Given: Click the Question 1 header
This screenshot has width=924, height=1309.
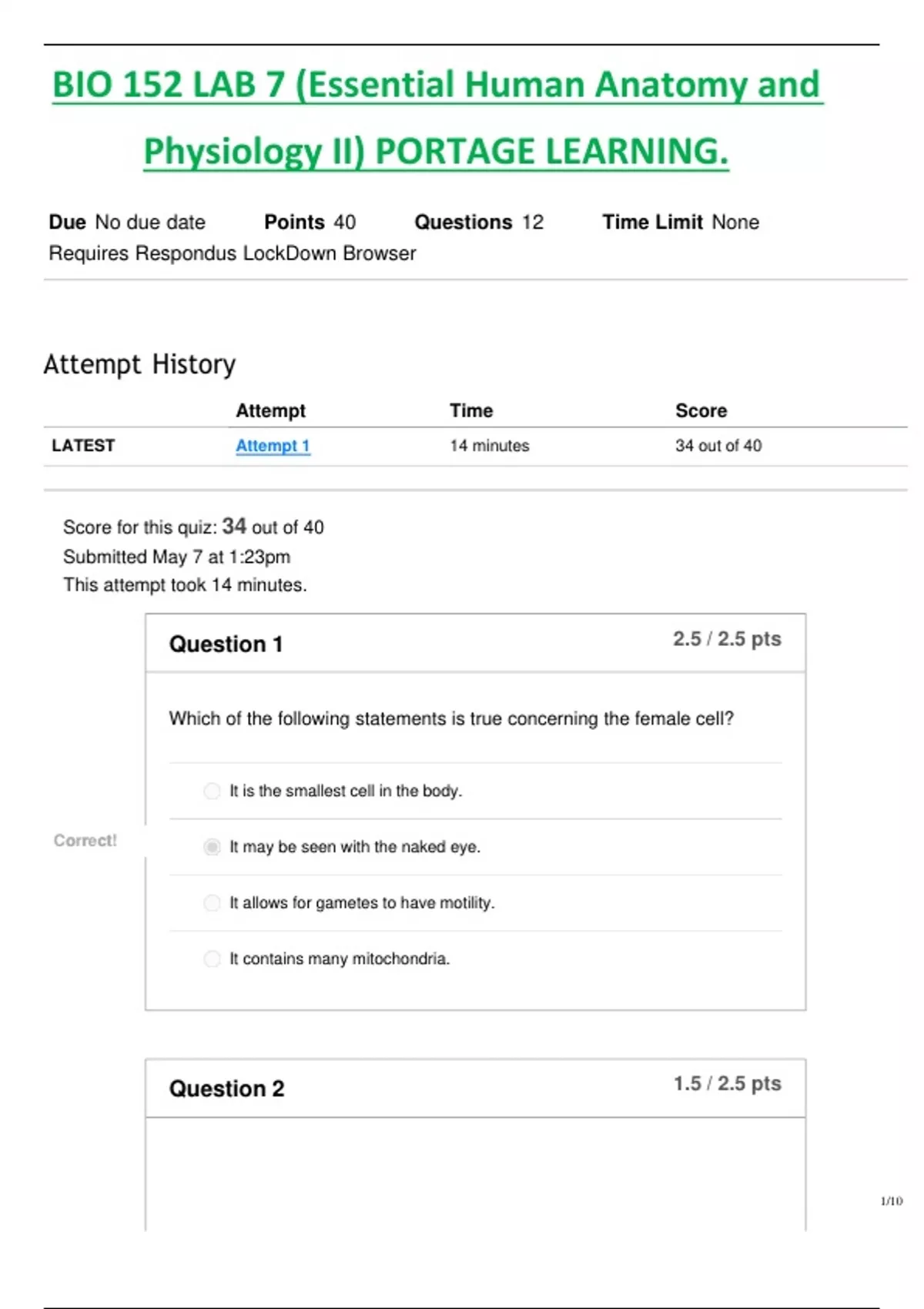Looking at the screenshot, I should click(226, 644).
